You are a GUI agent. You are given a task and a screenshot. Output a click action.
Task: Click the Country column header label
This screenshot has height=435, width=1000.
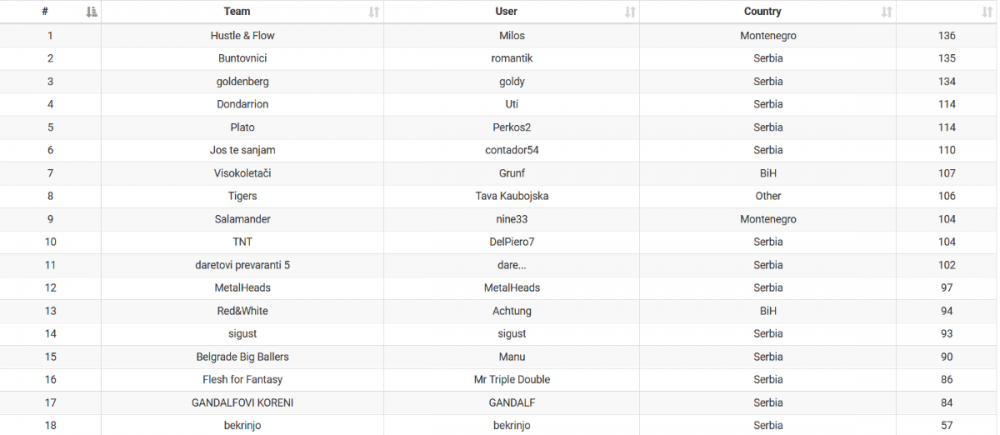click(762, 12)
